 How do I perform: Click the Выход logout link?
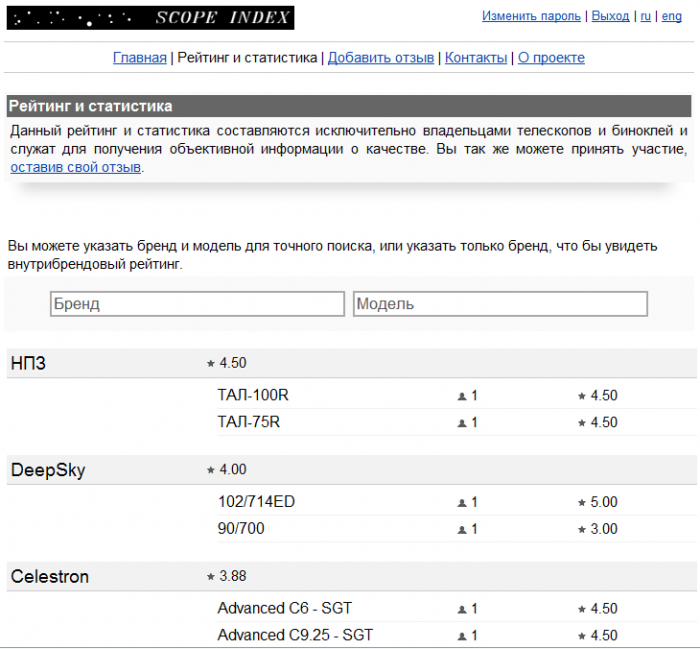[610, 16]
